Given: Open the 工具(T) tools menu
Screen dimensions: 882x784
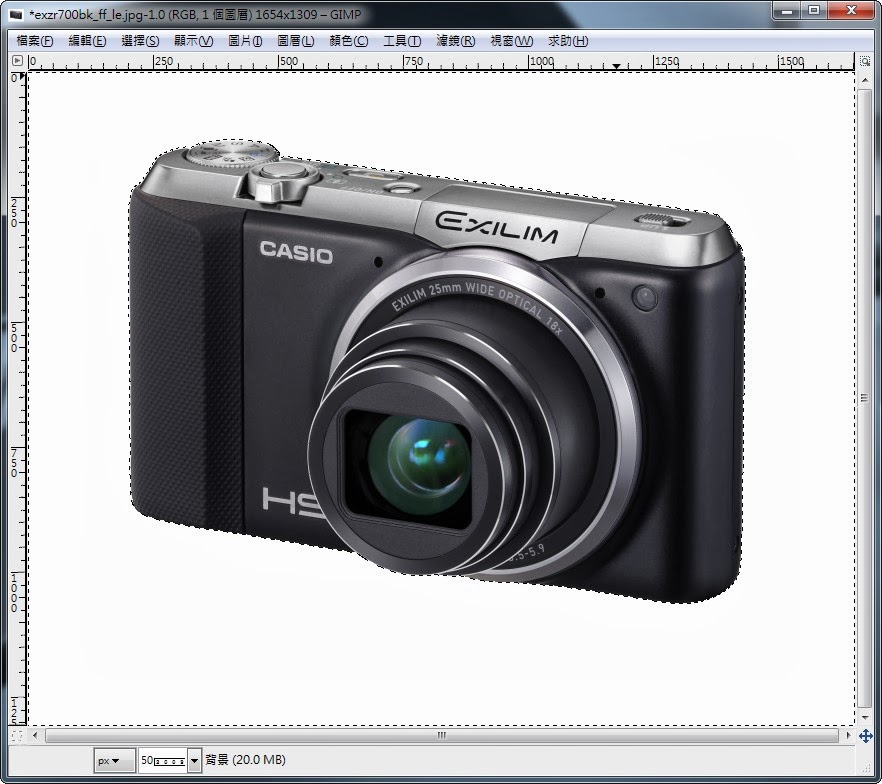Looking at the screenshot, I should (x=402, y=41).
